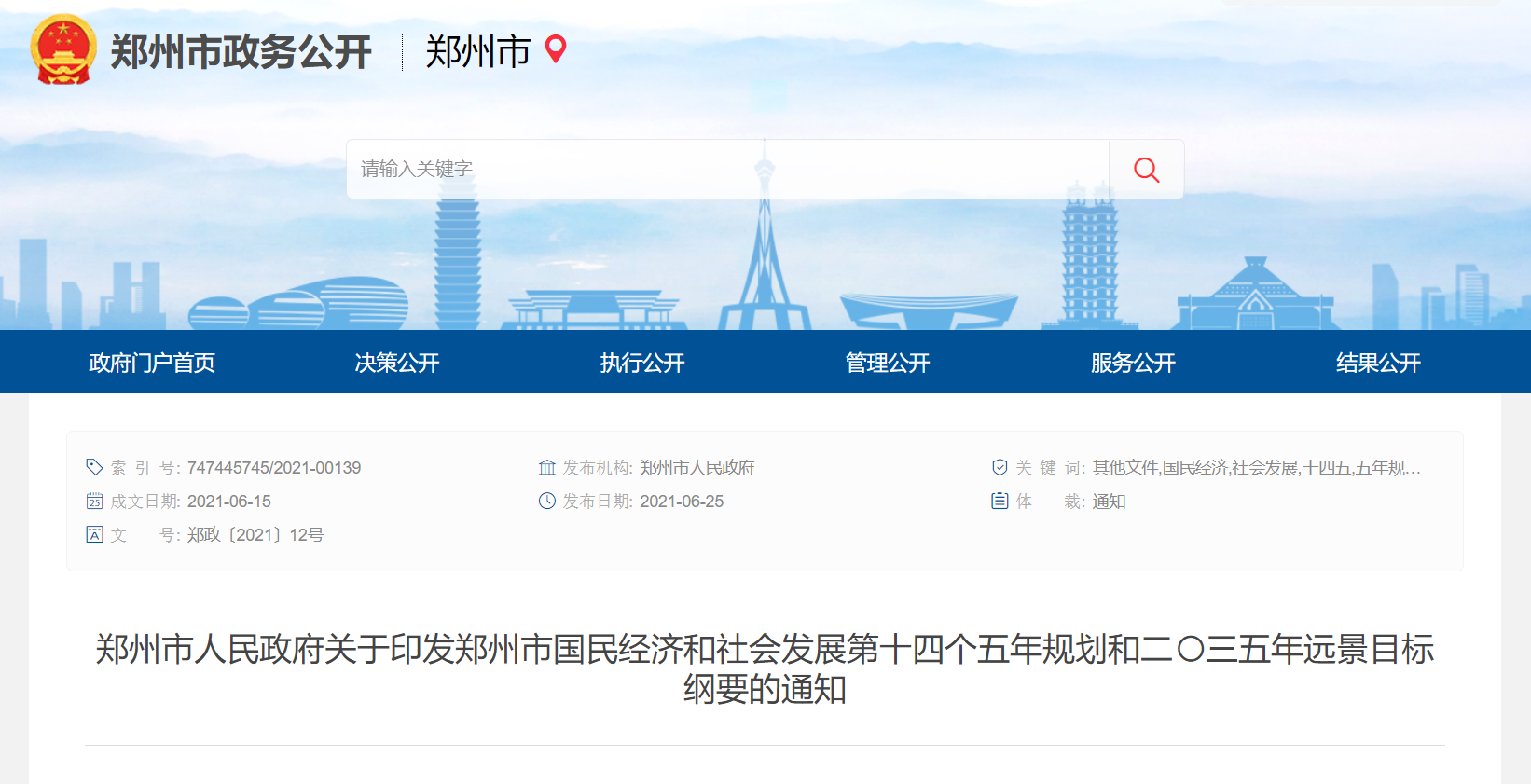Click the red magnifier search icon

click(x=1146, y=170)
